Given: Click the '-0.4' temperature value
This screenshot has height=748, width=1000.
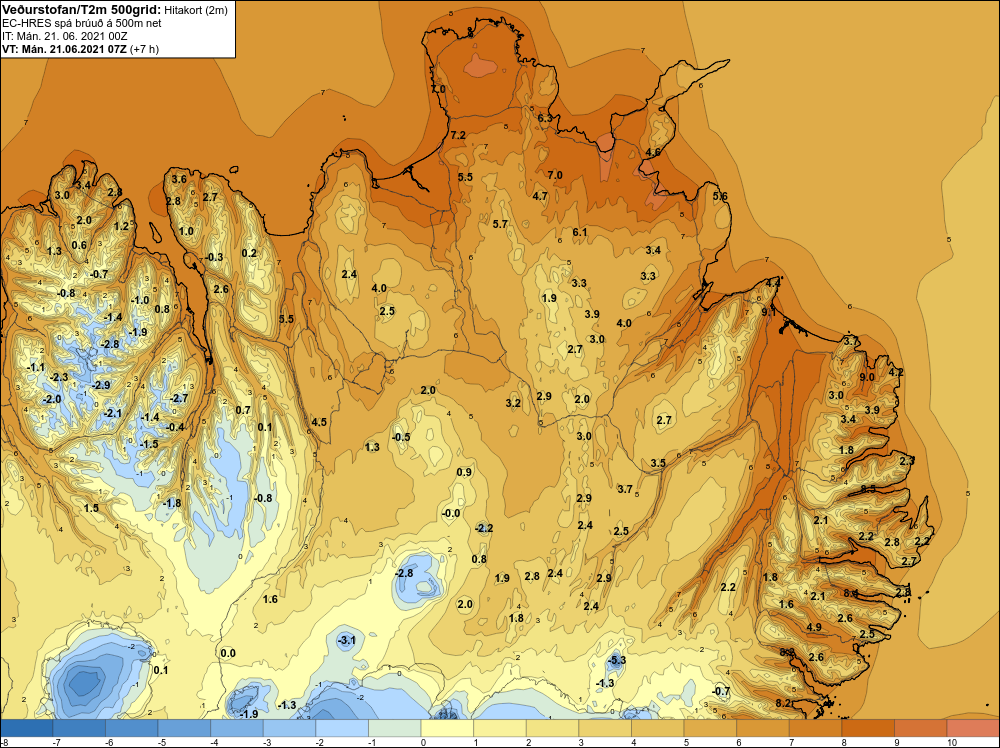Looking at the screenshot, I should pyautogui.click(x=175, y=427).
